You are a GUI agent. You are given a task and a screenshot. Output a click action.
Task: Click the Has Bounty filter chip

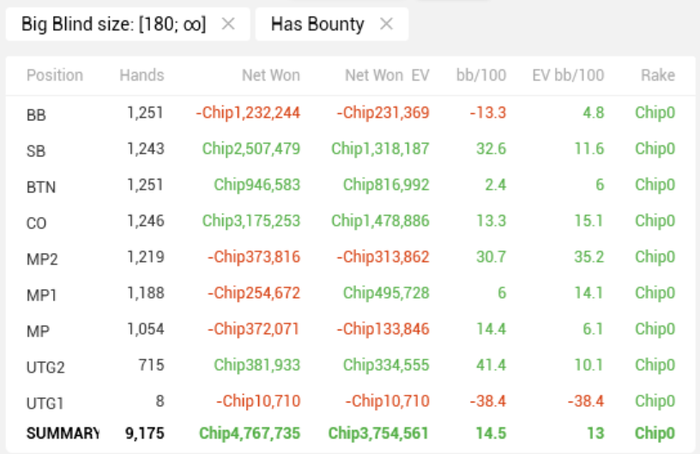click(x=317, y=25)
